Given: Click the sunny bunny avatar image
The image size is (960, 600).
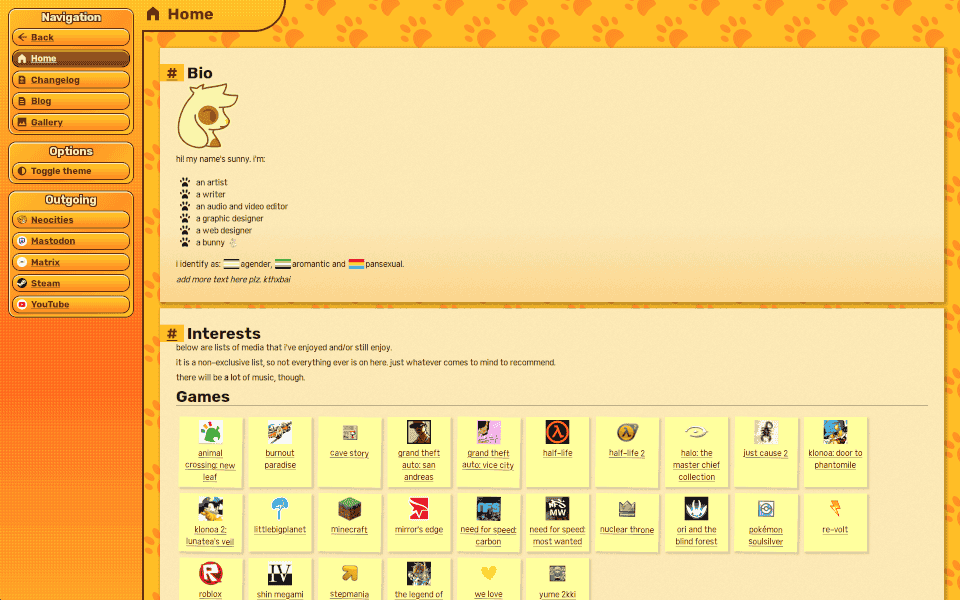Looking at the screenshot, I should tap(207, 117).
